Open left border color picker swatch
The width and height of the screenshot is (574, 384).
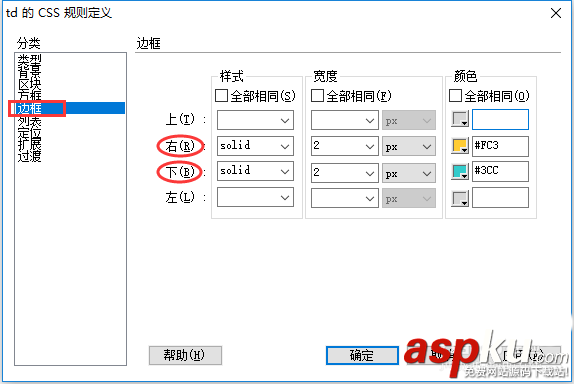[x=460, y=198]
